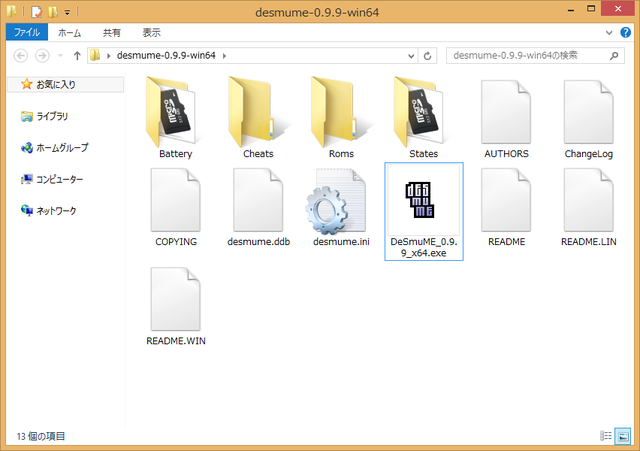The width and height of the screenshot is (640, 451).
Task: Select the AUTHORS file icon
Action: coord(506,112)
